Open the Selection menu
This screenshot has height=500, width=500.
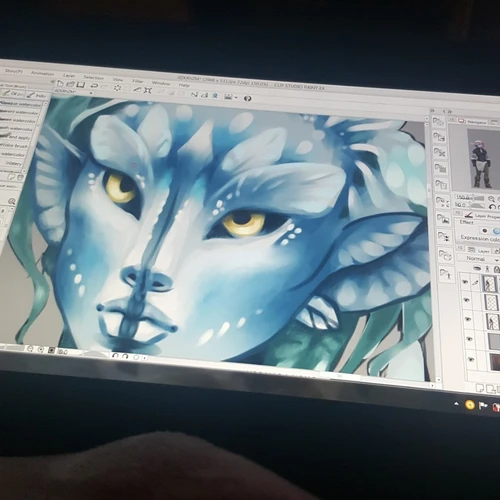click(x=93, y=77)
